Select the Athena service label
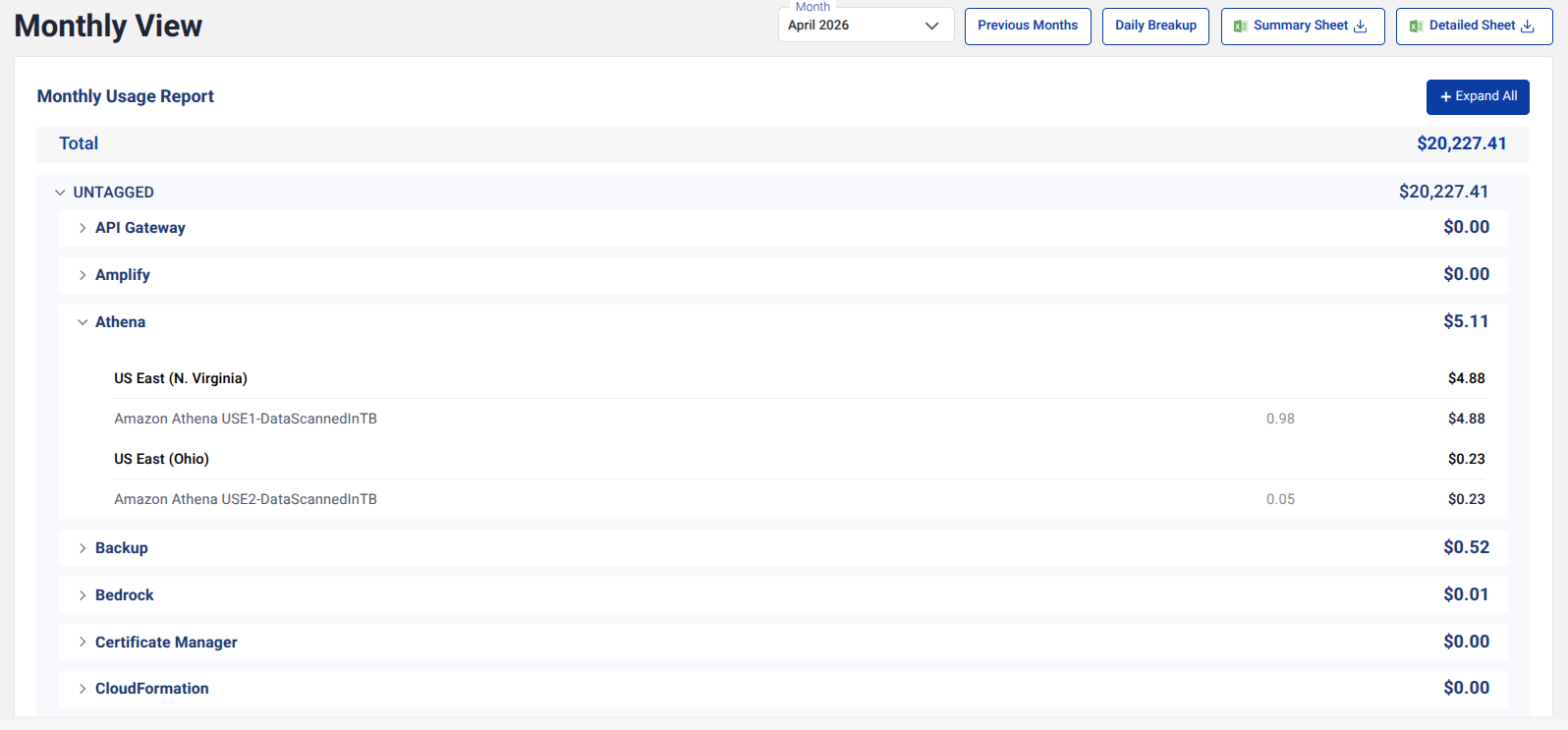 [x=120, y=322]
